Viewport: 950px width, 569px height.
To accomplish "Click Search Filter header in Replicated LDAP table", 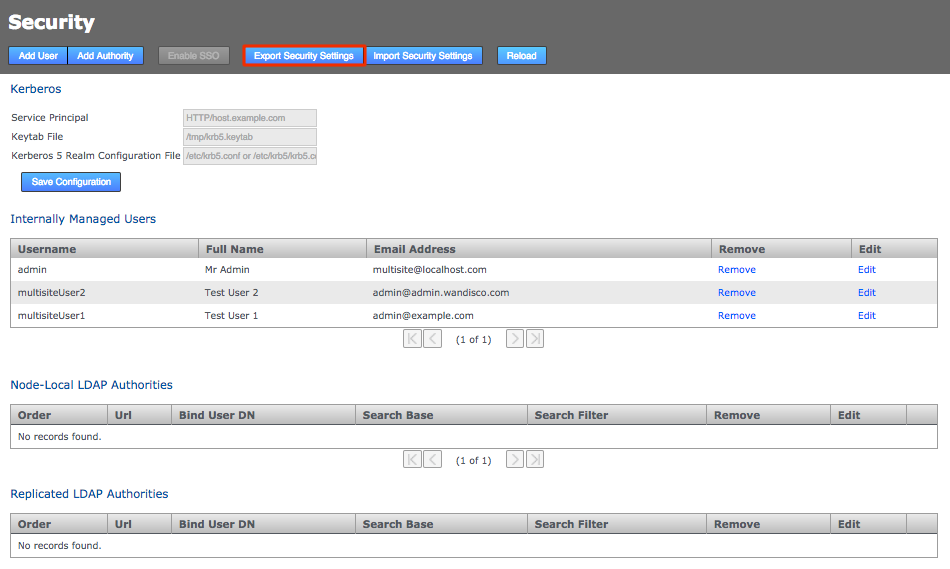I will 617,524.
